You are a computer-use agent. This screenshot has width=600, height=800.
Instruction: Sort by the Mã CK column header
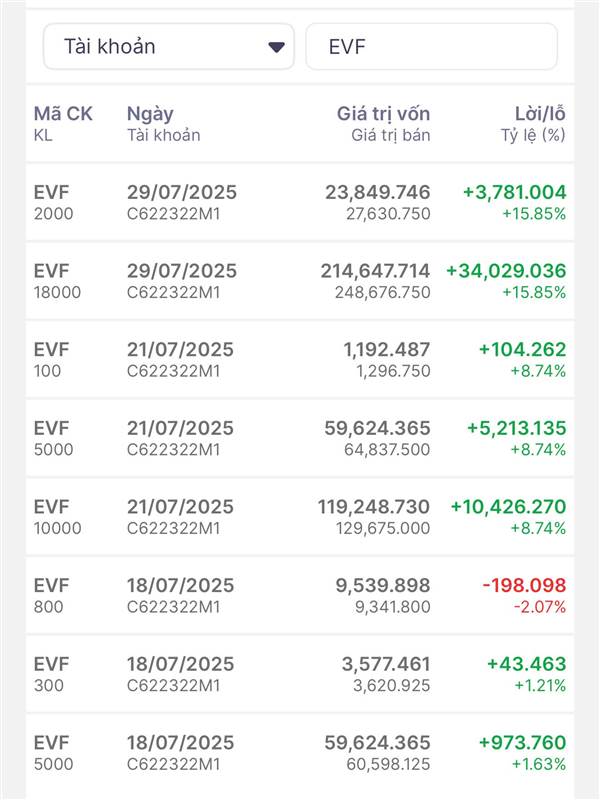(63, 114)
